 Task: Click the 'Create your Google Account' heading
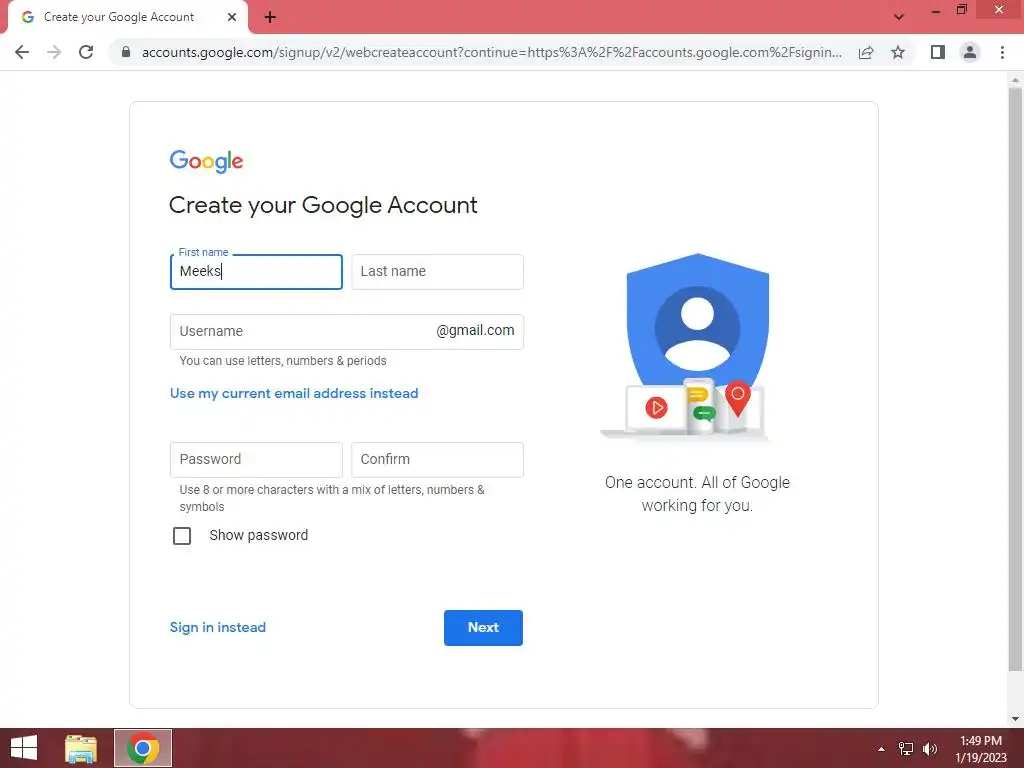tap(323, 205)
